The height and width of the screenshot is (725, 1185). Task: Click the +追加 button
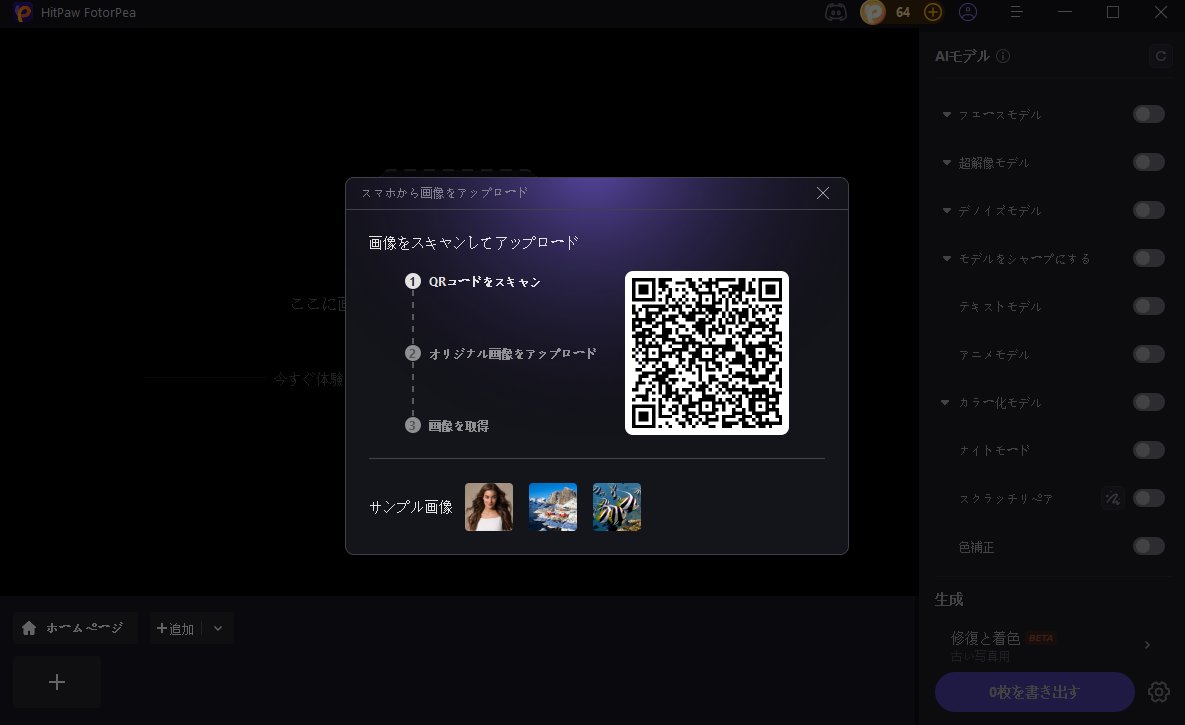click(x=175, y=628)
